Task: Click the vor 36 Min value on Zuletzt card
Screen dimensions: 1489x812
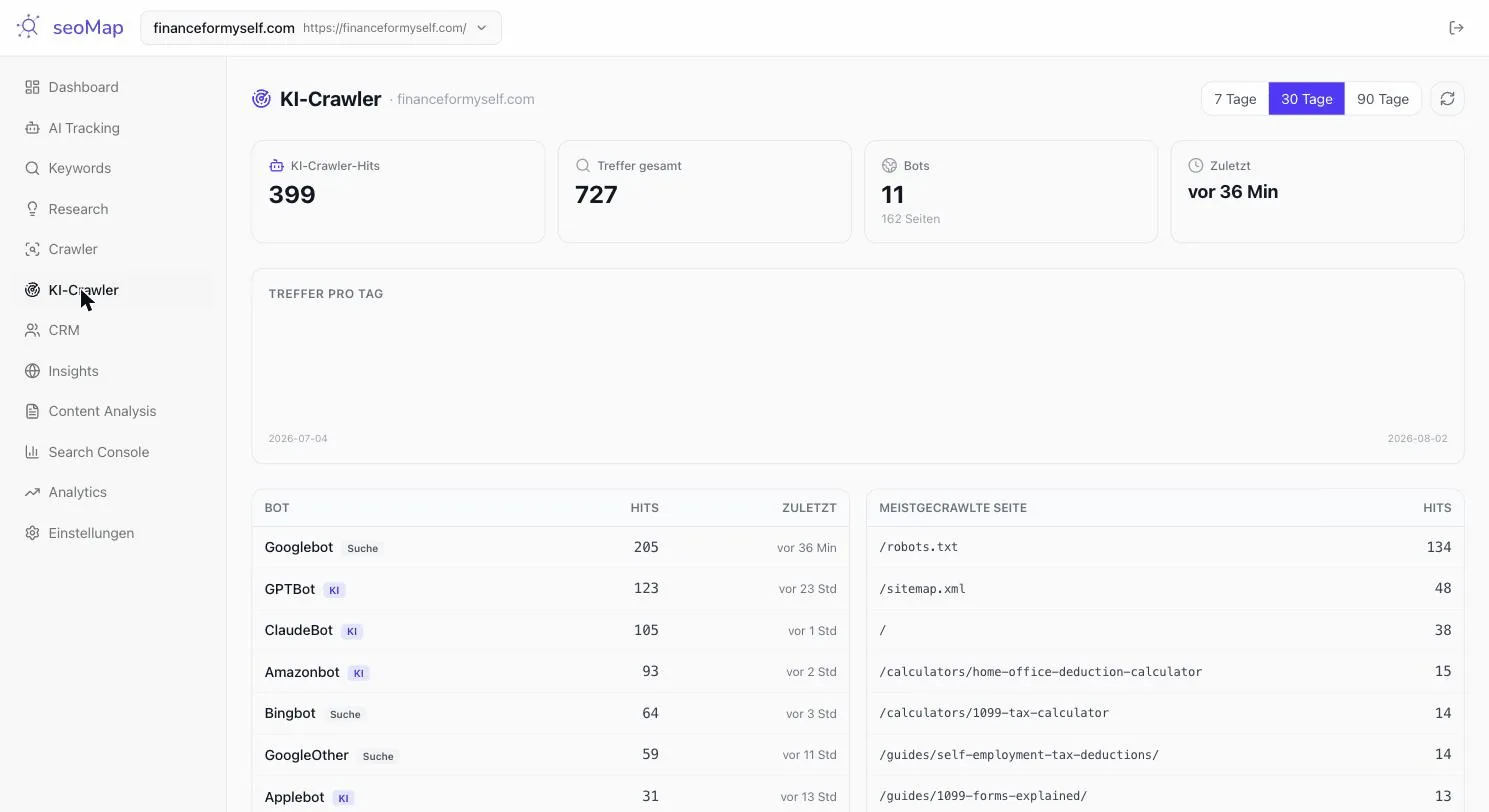Action: click(x=1233, y=192)
